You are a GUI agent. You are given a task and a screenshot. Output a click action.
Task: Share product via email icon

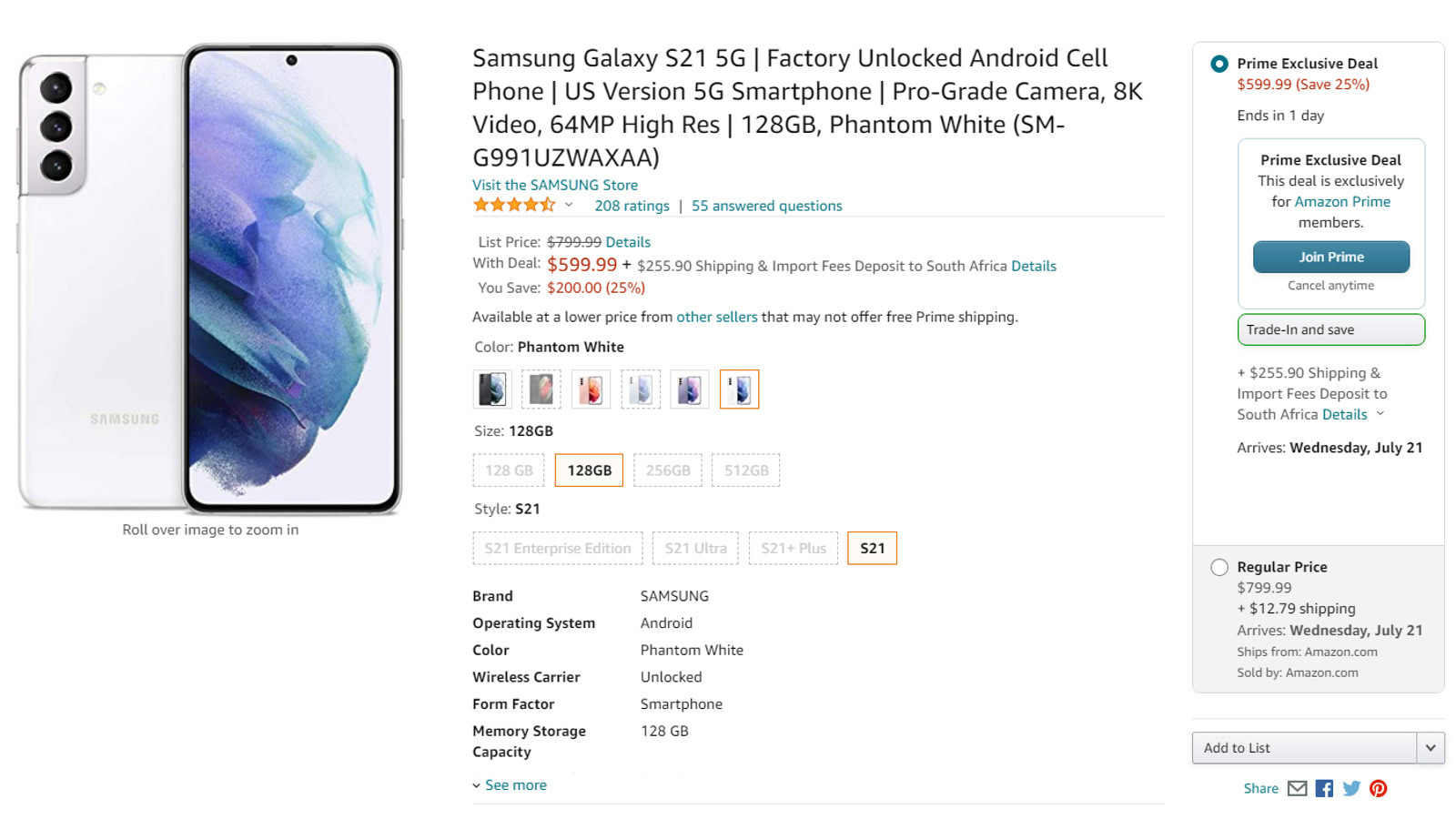click(x=1297, y=788)
